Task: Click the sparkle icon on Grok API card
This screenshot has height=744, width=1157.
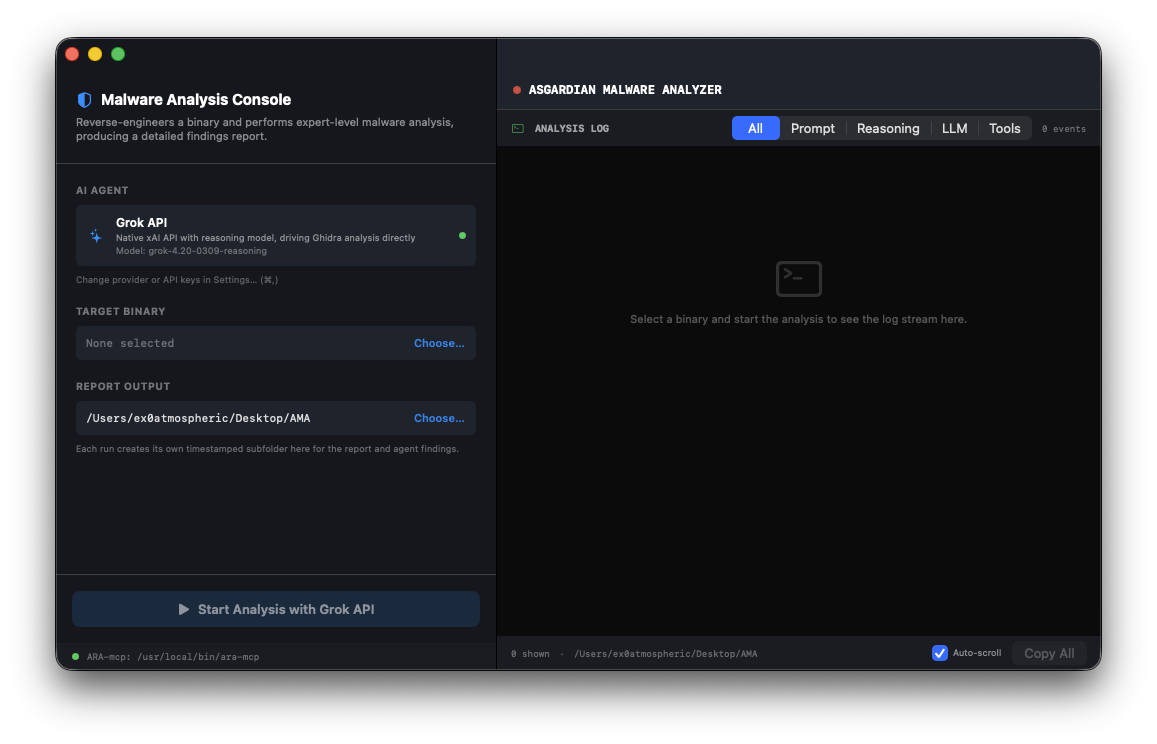Action: pos(96,236)
